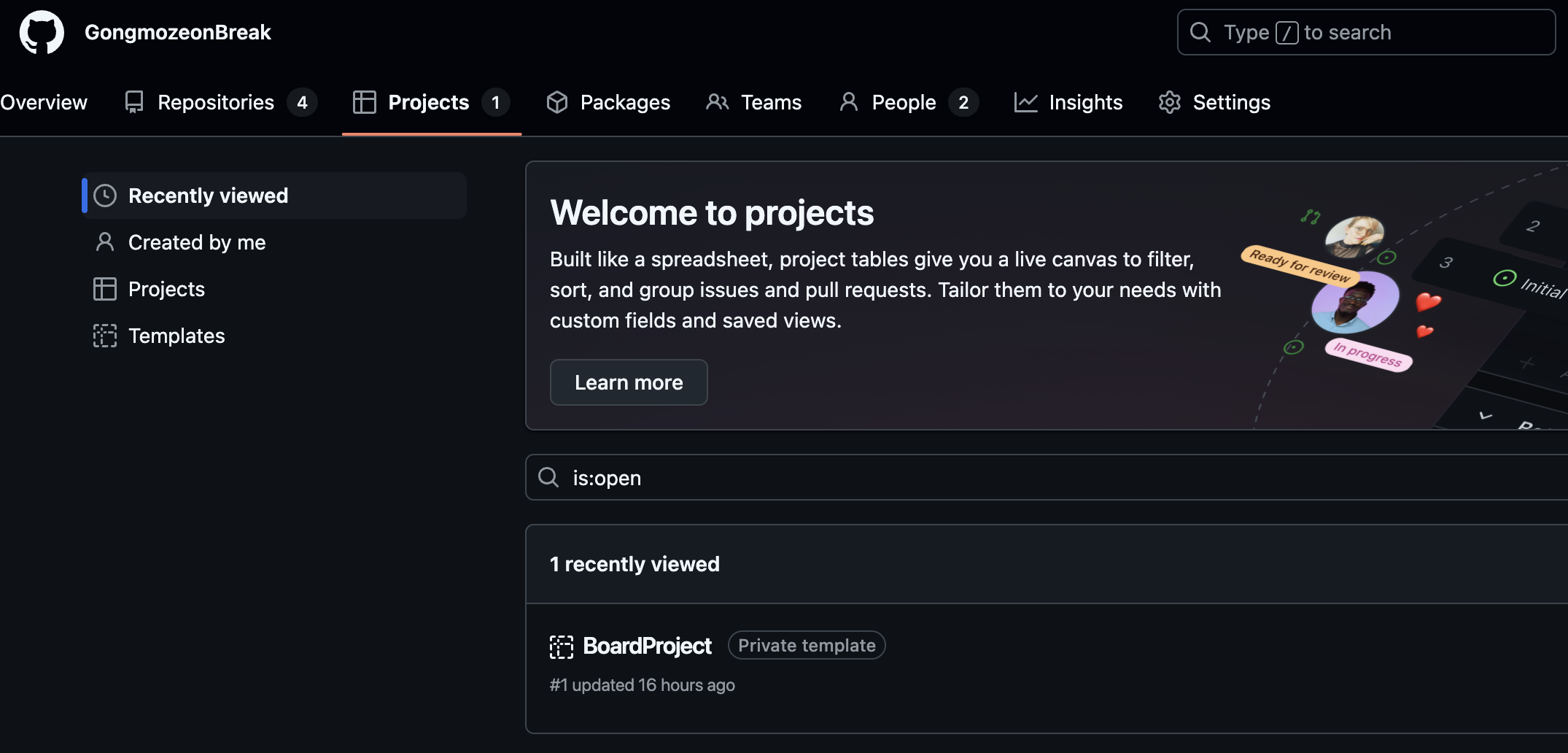Click the Learn more button
The width and height of the screenshot is (1568, 753).
pyautogui.click(x=629, y=382)
